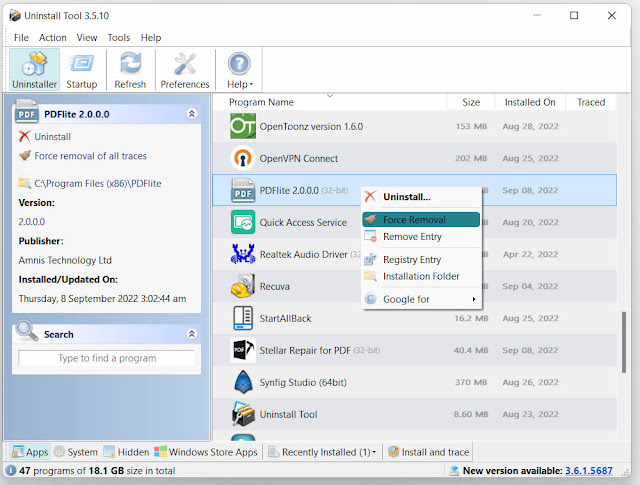
Task: Open the C:\Program Files (x86)\PDFlite folder link
Action: pos(98,183)
